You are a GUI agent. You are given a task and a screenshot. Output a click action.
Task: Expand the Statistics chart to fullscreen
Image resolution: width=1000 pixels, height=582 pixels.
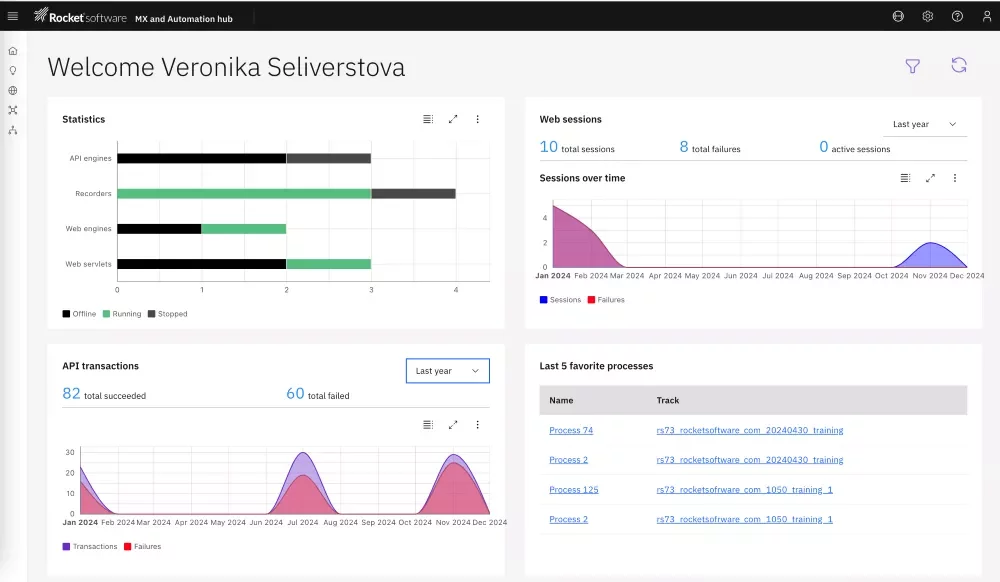click(453, 119)
